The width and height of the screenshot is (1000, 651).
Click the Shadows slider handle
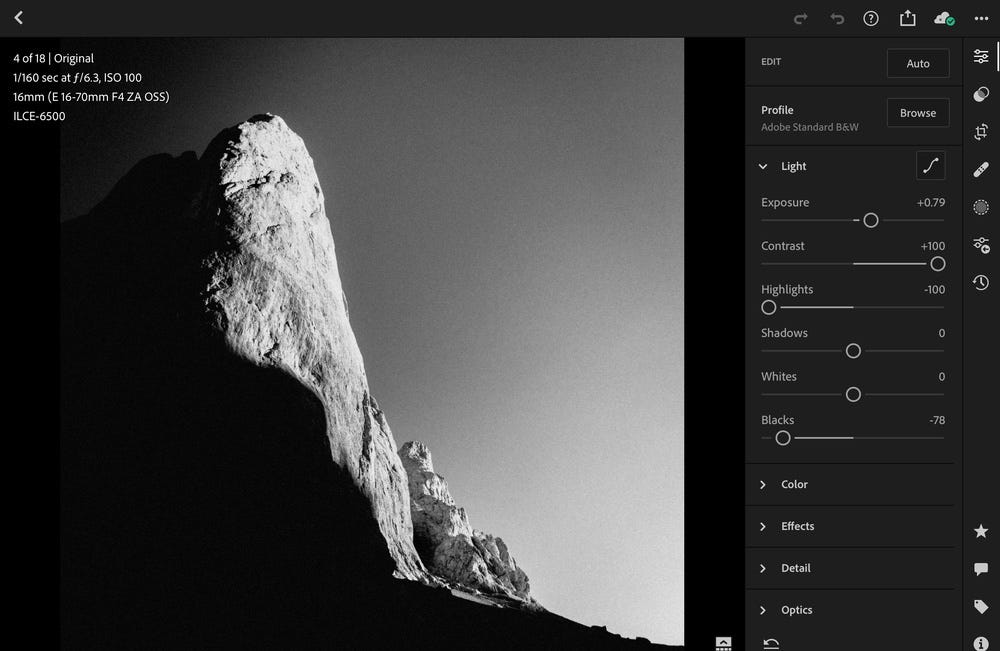tap(853, 351)
